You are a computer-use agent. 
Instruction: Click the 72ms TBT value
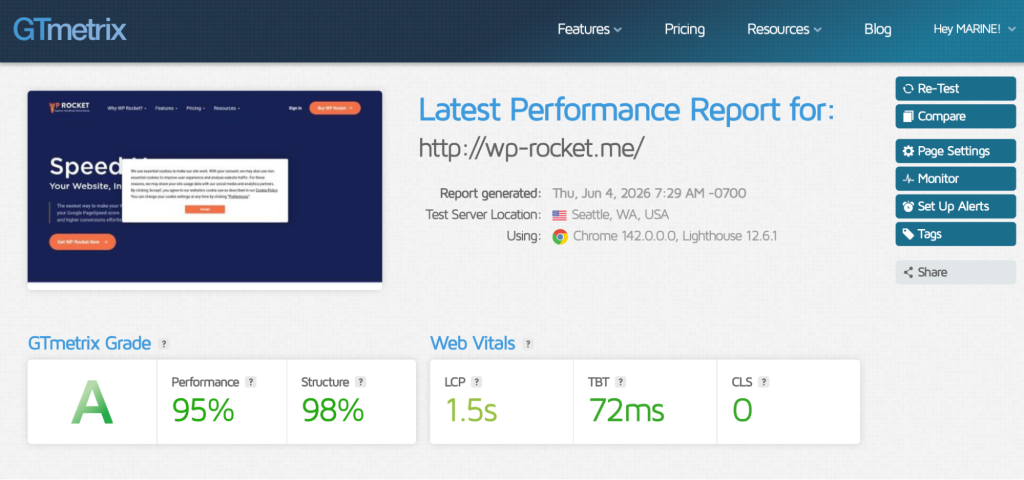(x=626, y=410)
